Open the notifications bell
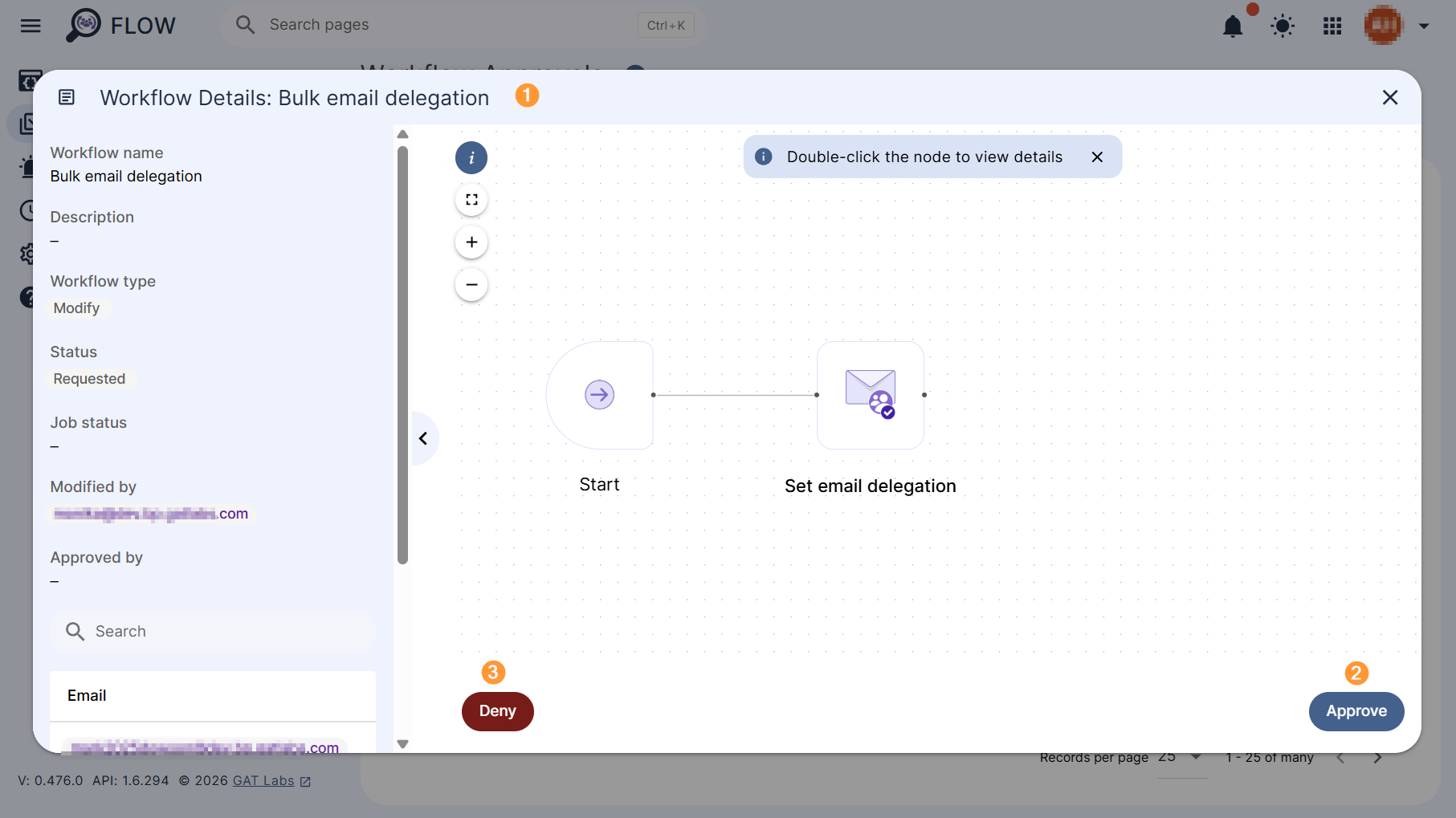1456x818 pixels. click(1232, 26)
